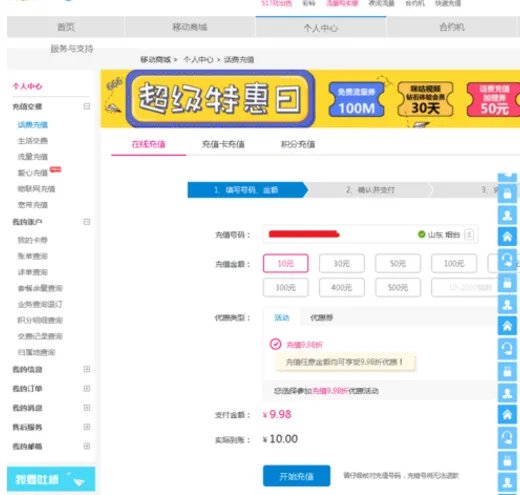Viewport: 520px width, 495px height.
Task: Open 积分明细查询 in the sidebar
Action: 40,320
